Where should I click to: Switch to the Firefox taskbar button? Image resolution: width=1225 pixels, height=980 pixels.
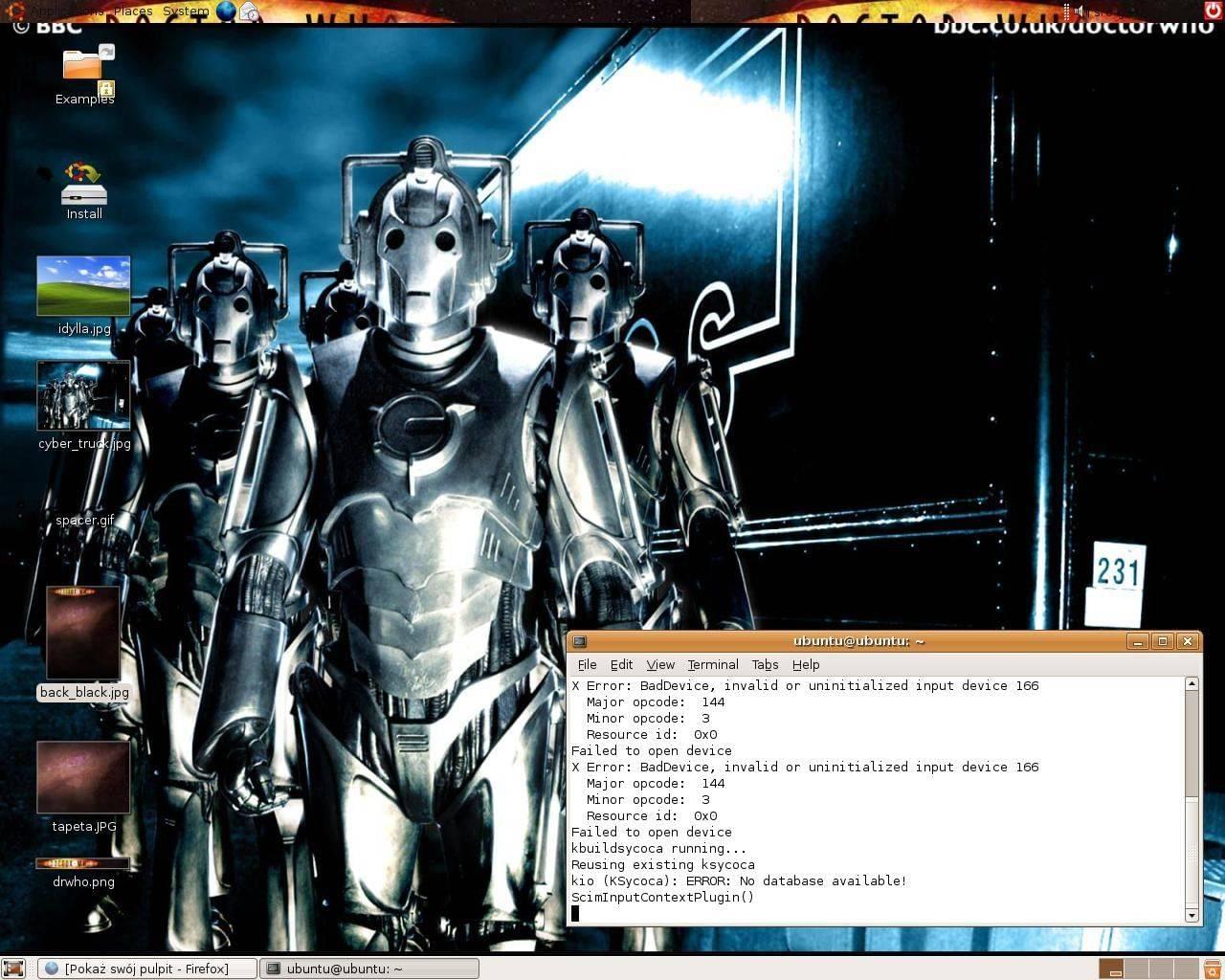148,969
